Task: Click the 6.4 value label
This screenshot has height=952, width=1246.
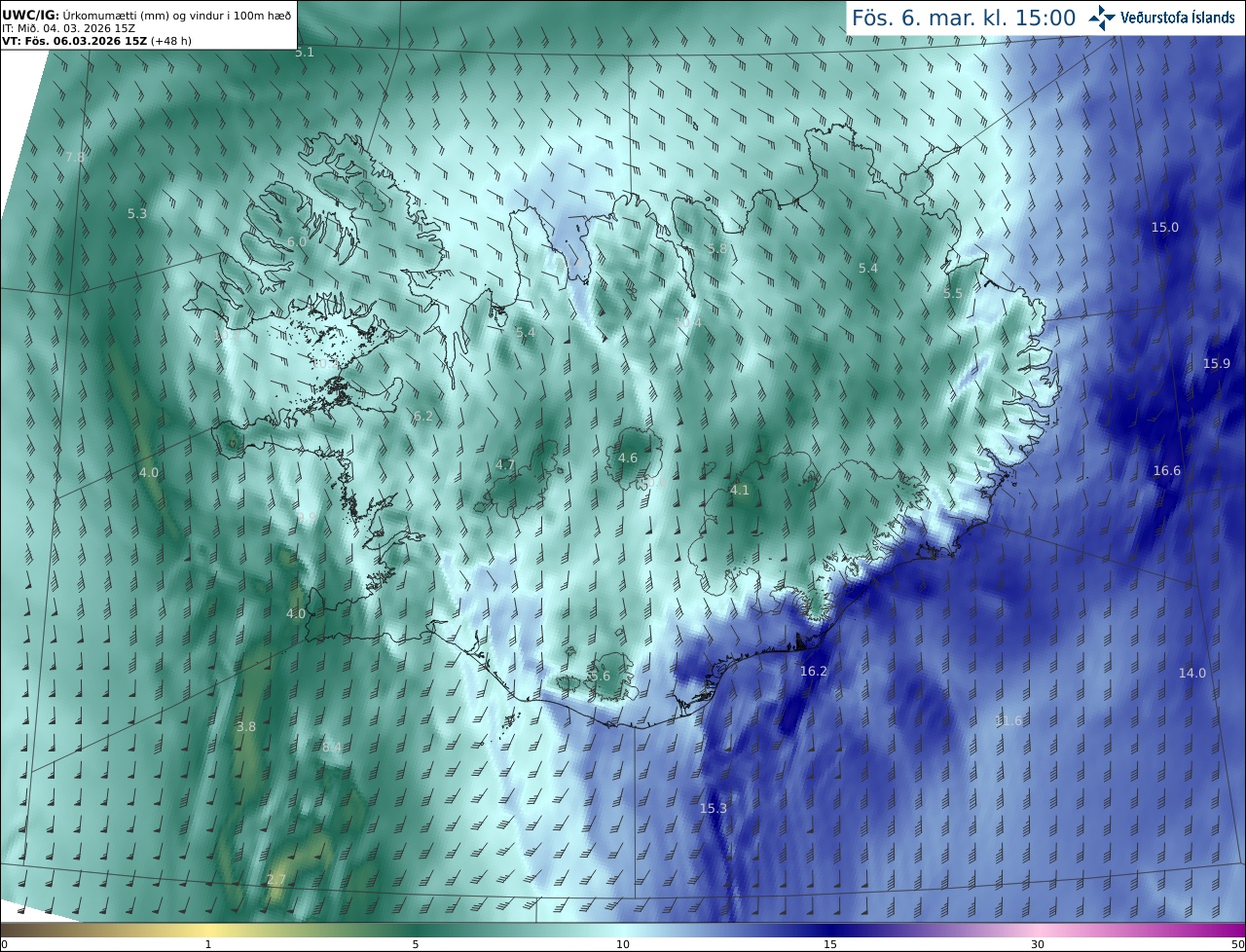Action: point(331,748)
